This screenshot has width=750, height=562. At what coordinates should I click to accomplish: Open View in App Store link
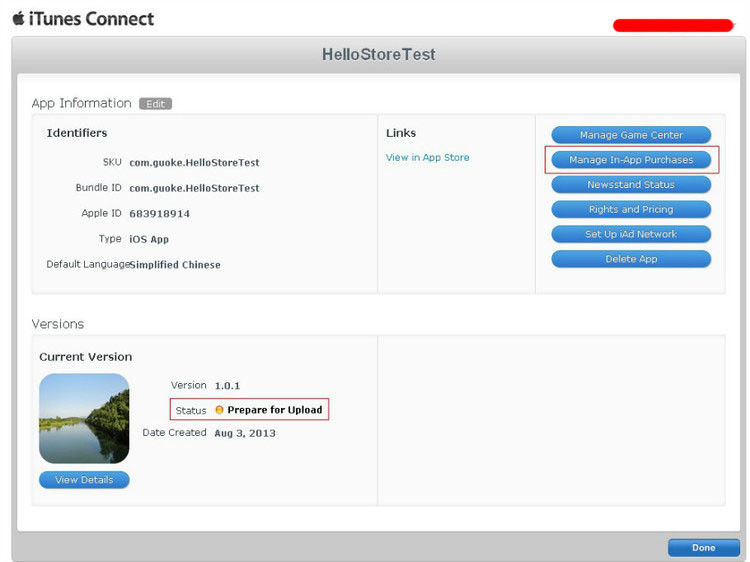(x=428, y=157)
